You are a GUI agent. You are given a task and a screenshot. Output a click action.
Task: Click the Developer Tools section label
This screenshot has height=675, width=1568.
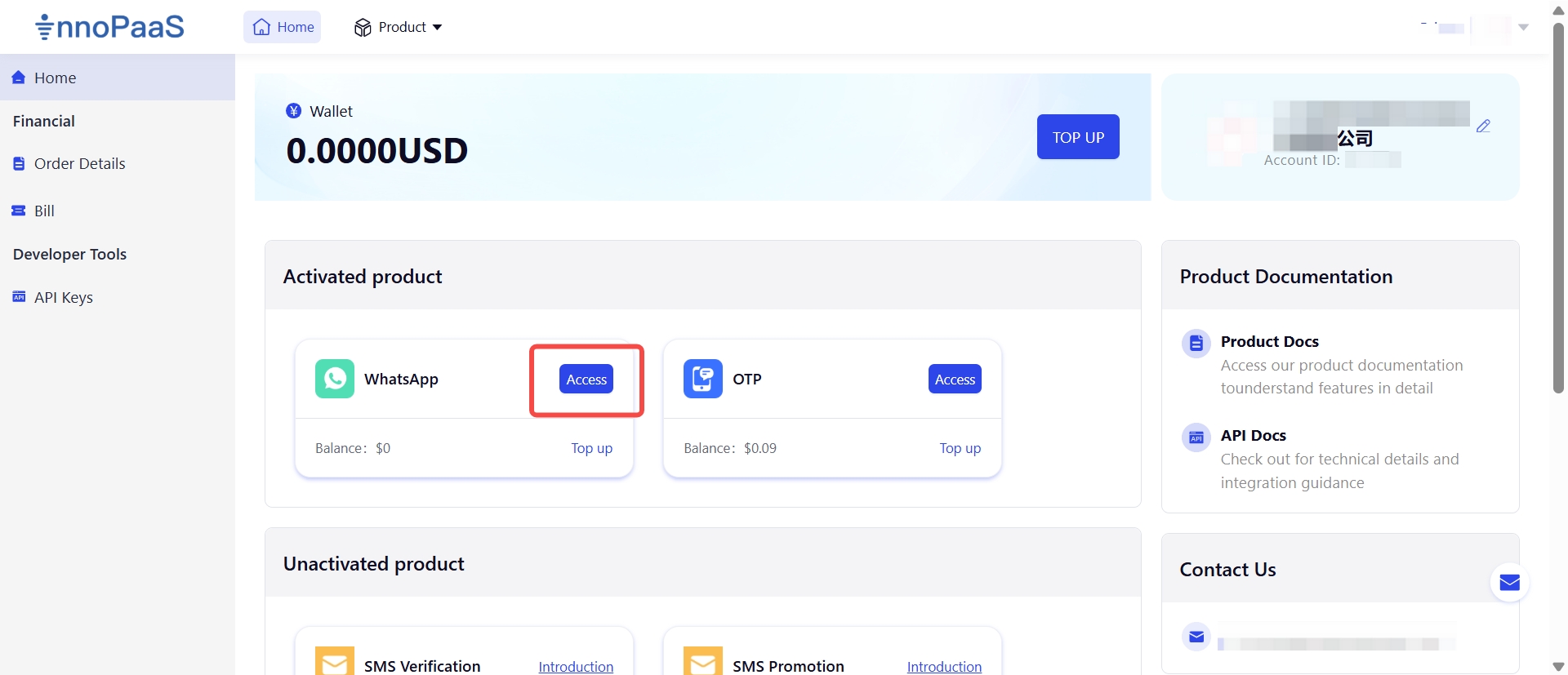pyautogui.click(x=69, y=254)
